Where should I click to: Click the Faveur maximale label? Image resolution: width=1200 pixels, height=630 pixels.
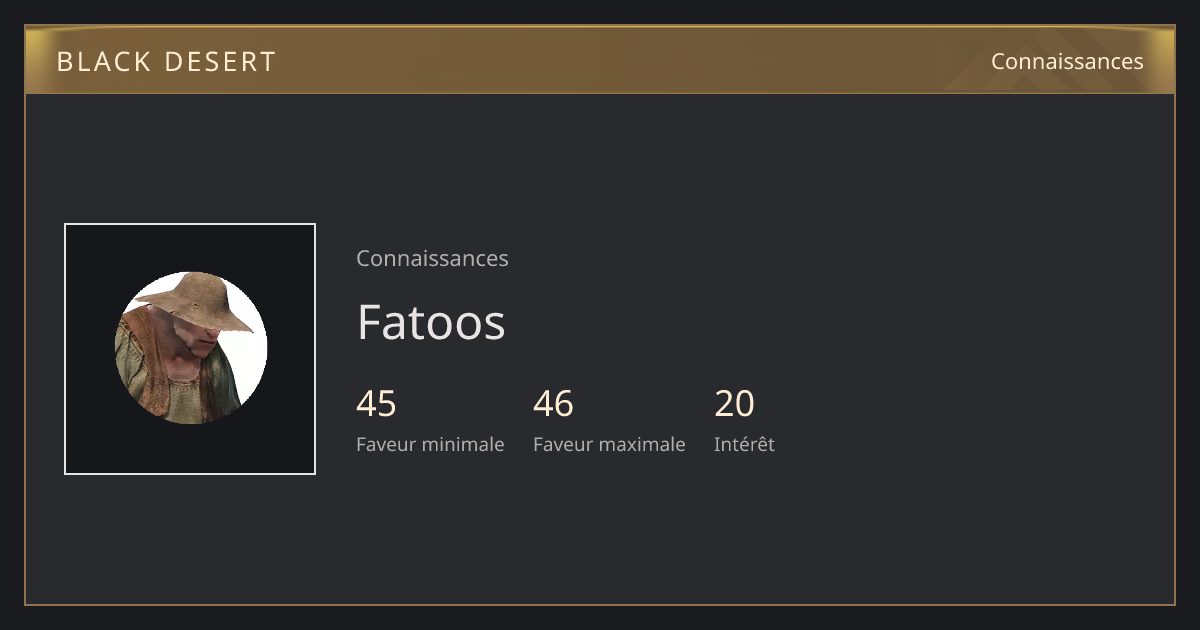pos(609,444)
